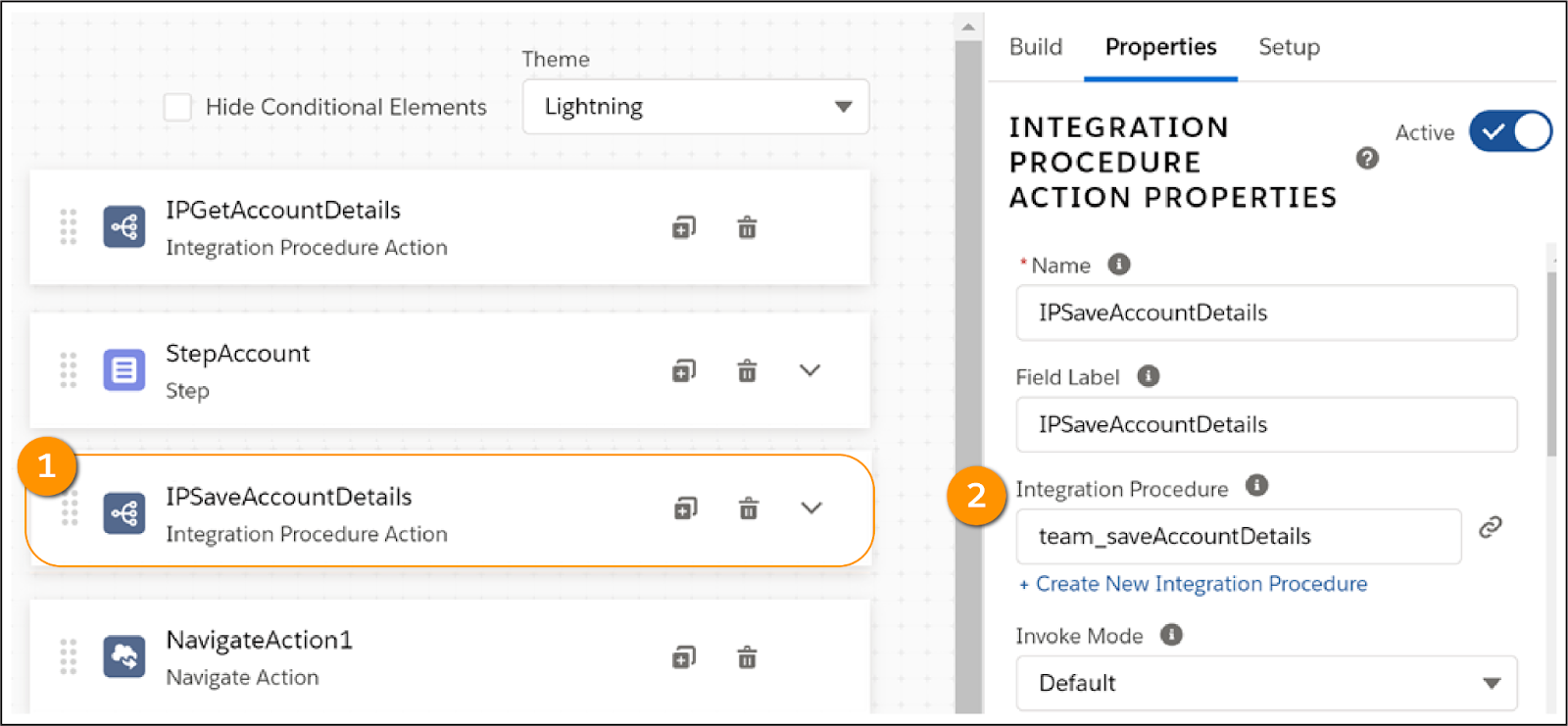Click into the Name input field

[x=1266, y=313]
